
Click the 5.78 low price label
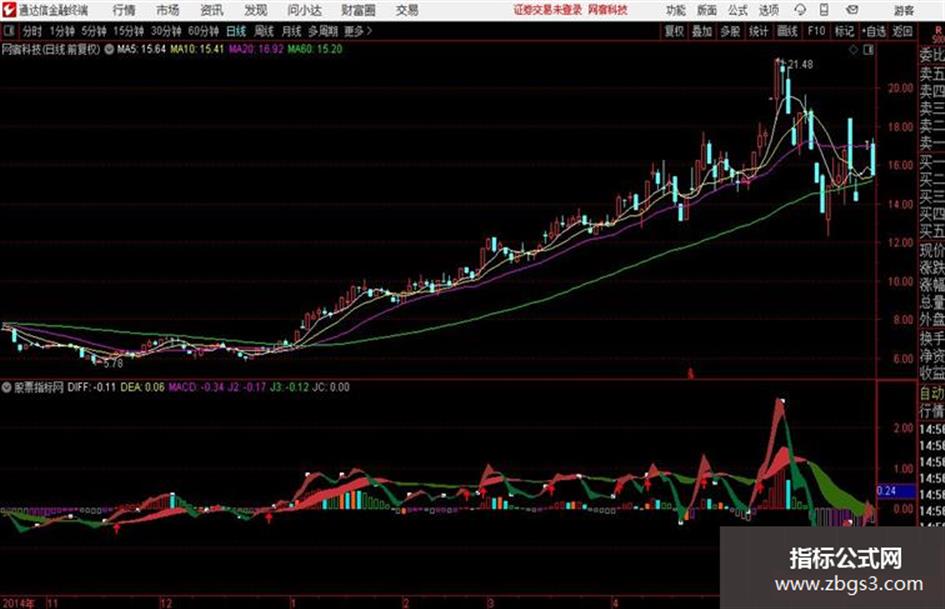[x=113, y=364]
